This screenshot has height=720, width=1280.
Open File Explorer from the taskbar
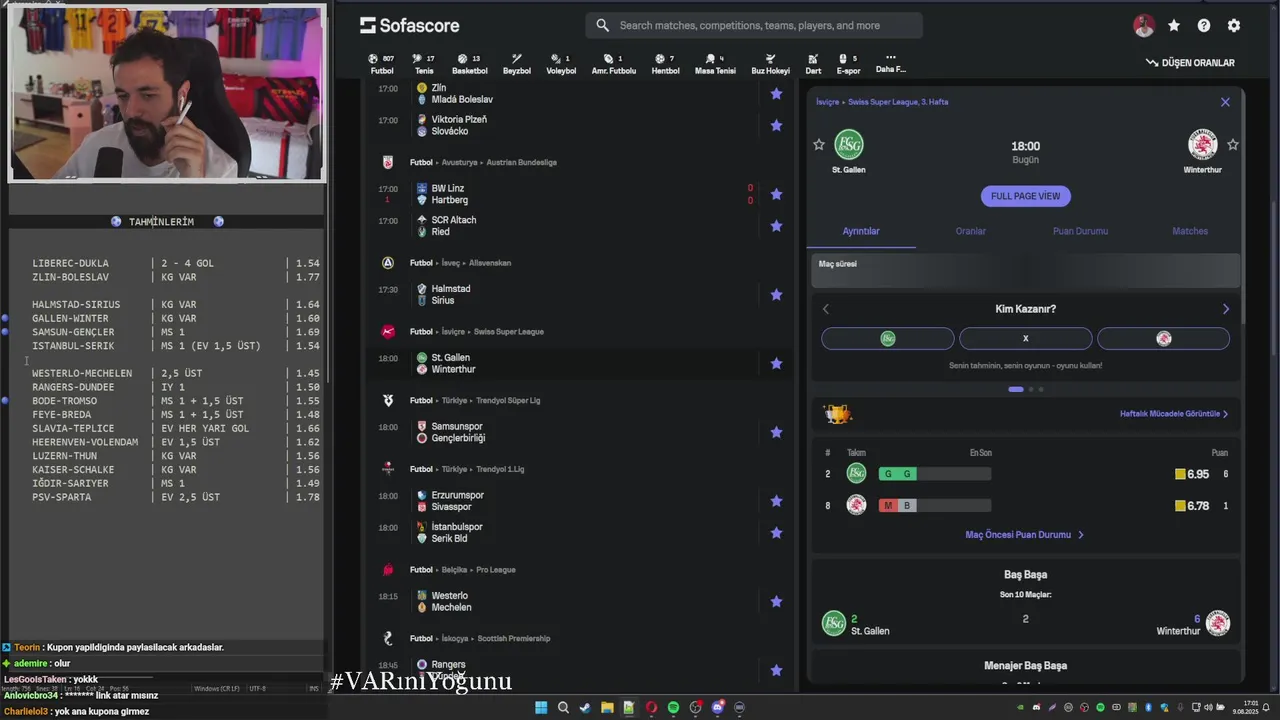[607, 708]
